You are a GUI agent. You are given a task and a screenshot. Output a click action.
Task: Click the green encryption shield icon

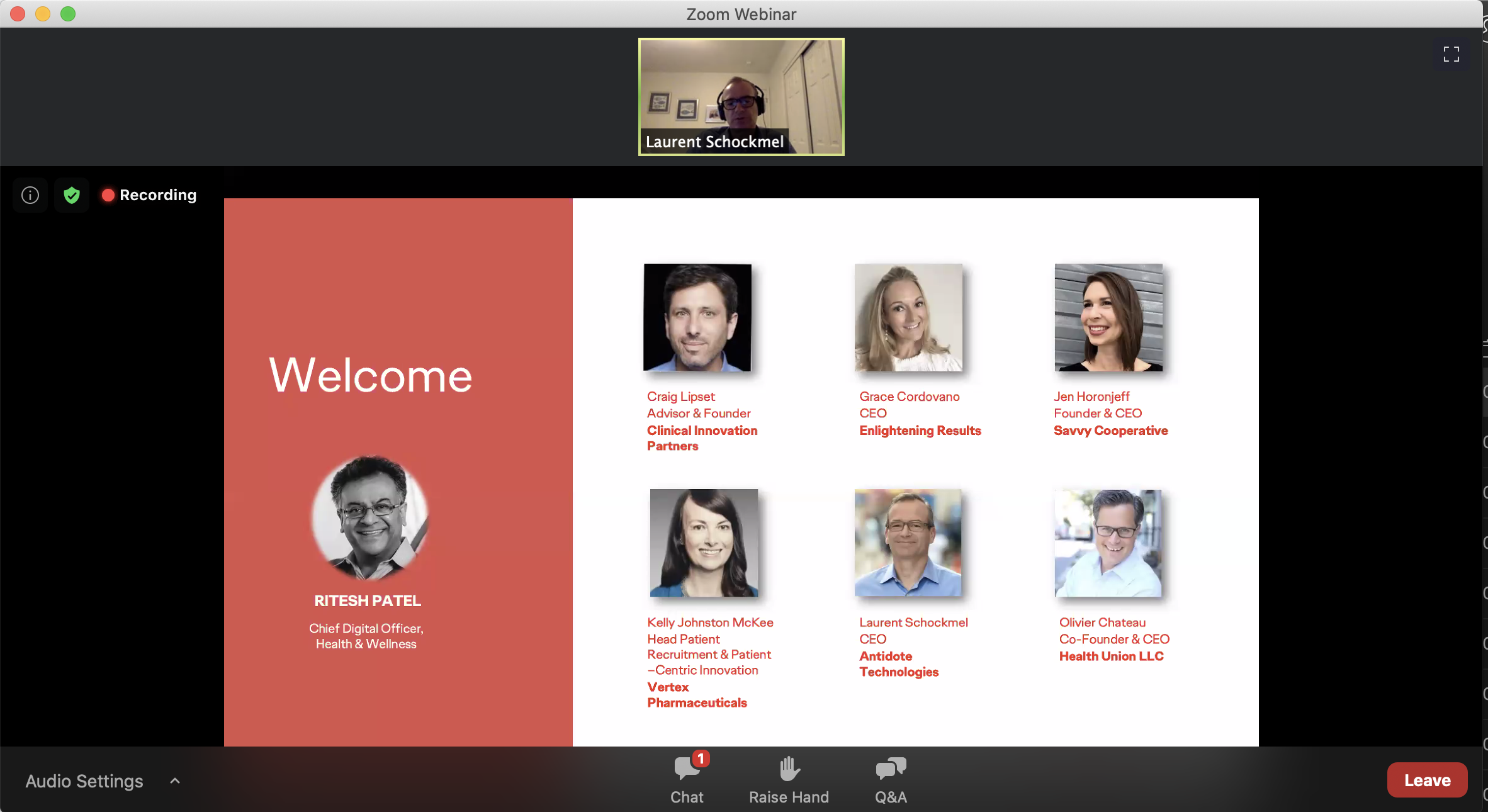pyautogui.click(x=72, y=195)
